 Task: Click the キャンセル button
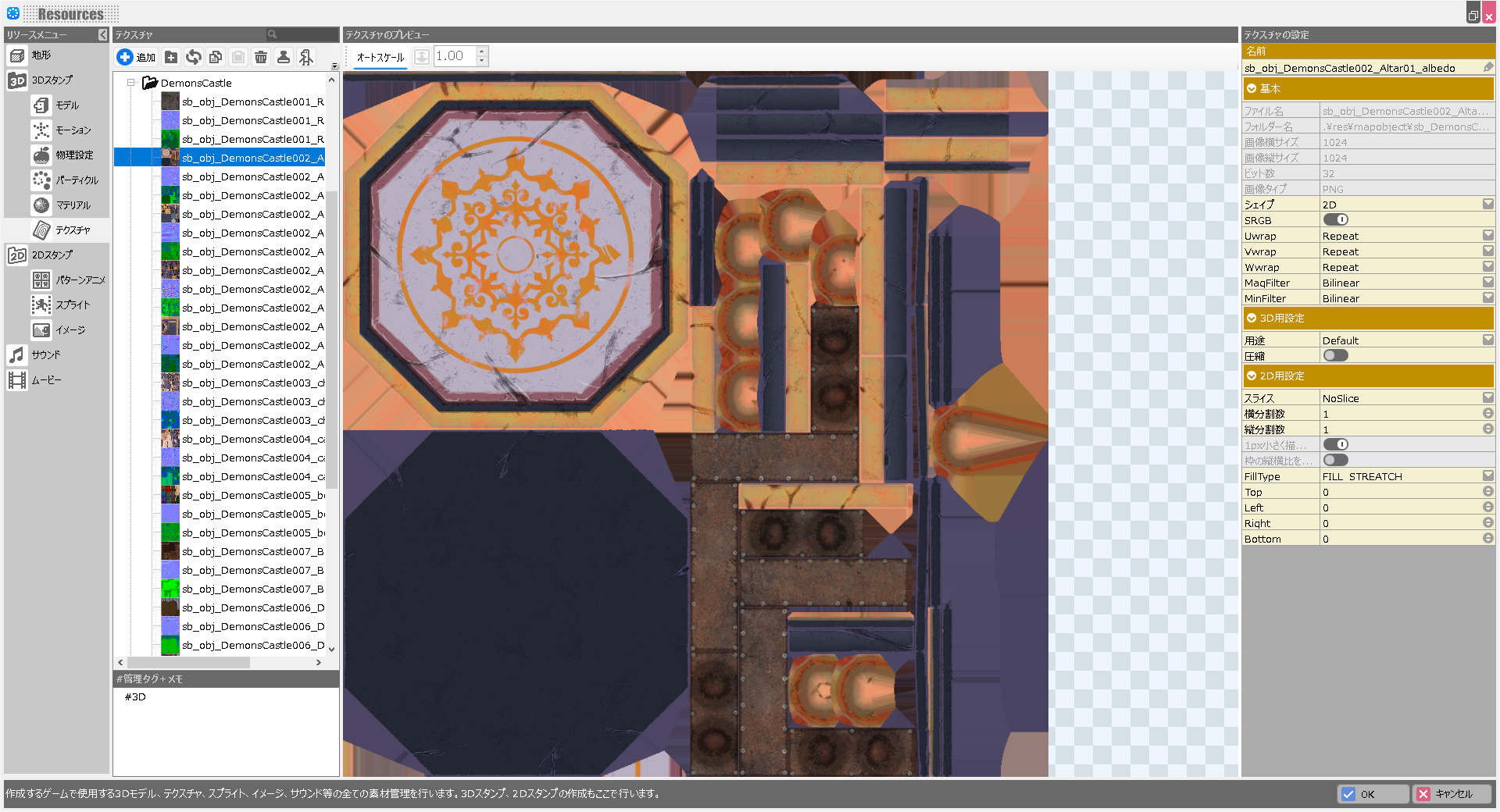[x=1452, y=794]
